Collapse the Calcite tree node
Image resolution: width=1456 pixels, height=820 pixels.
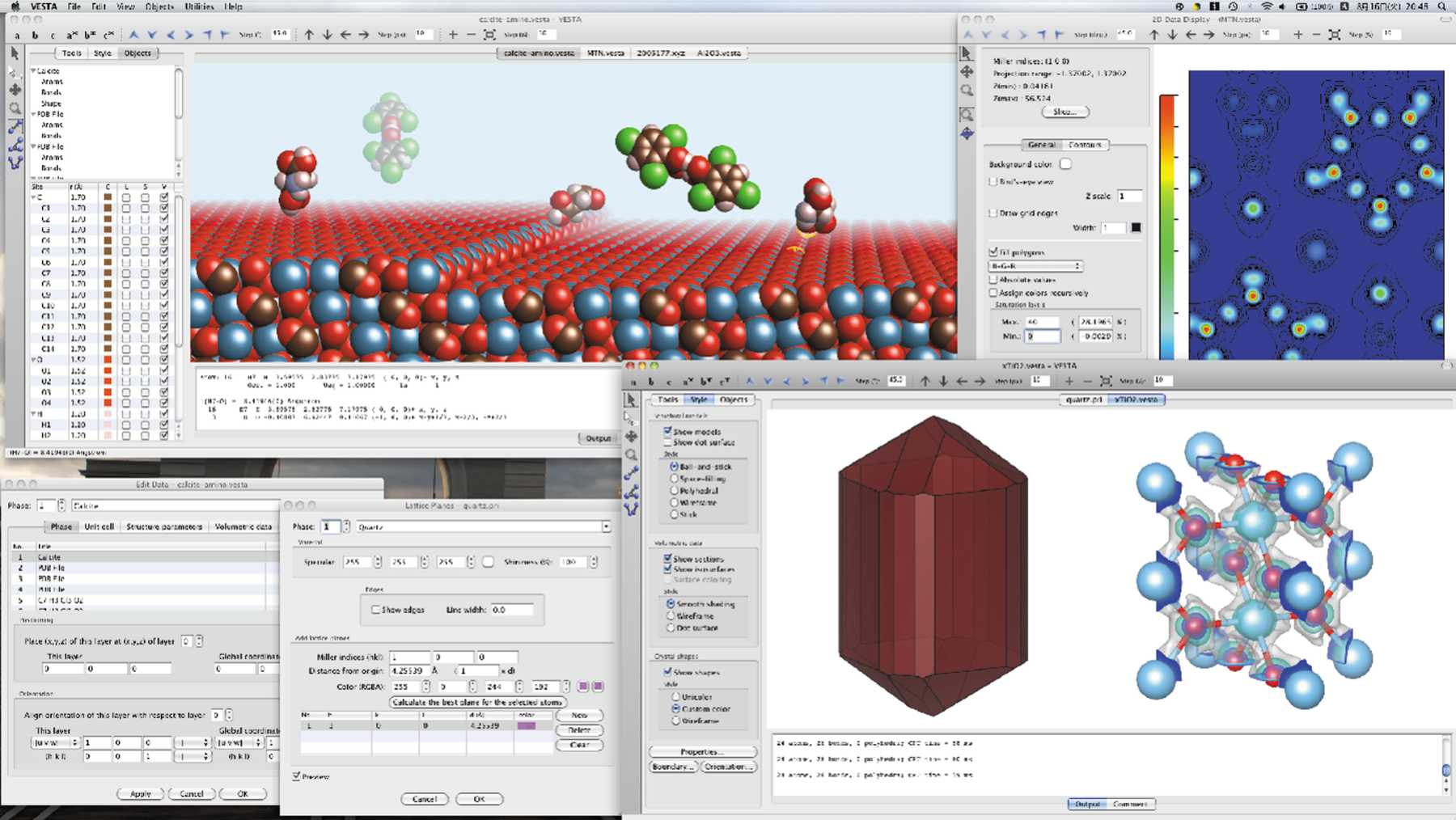pyautogui.click(x=33, y=70)
